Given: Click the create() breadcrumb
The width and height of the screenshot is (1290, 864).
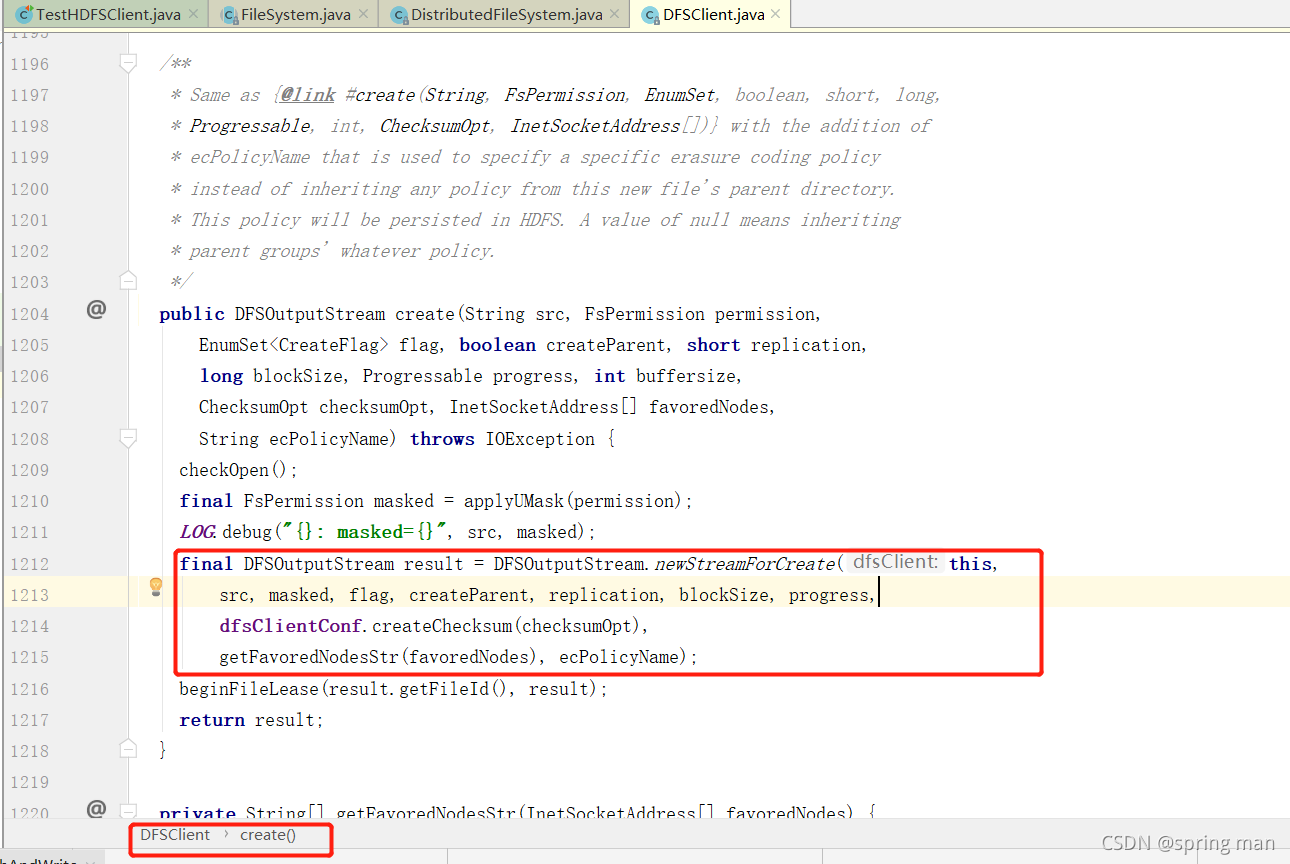Looking at the screenshot, I should (x=268, y=835).
